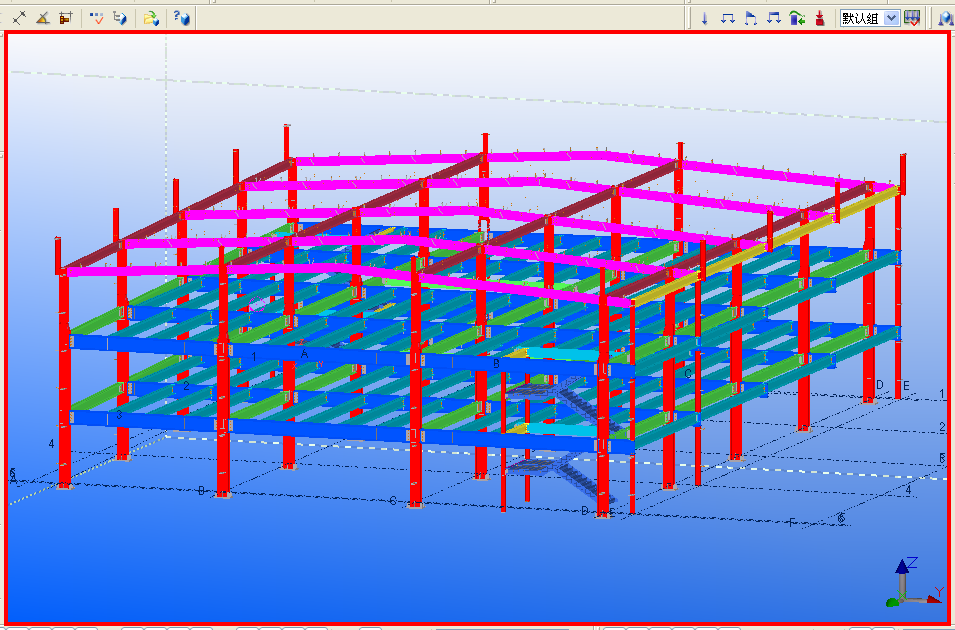Click the measure bolt spacing icon

pyautogui.click(x=65, y=18)
